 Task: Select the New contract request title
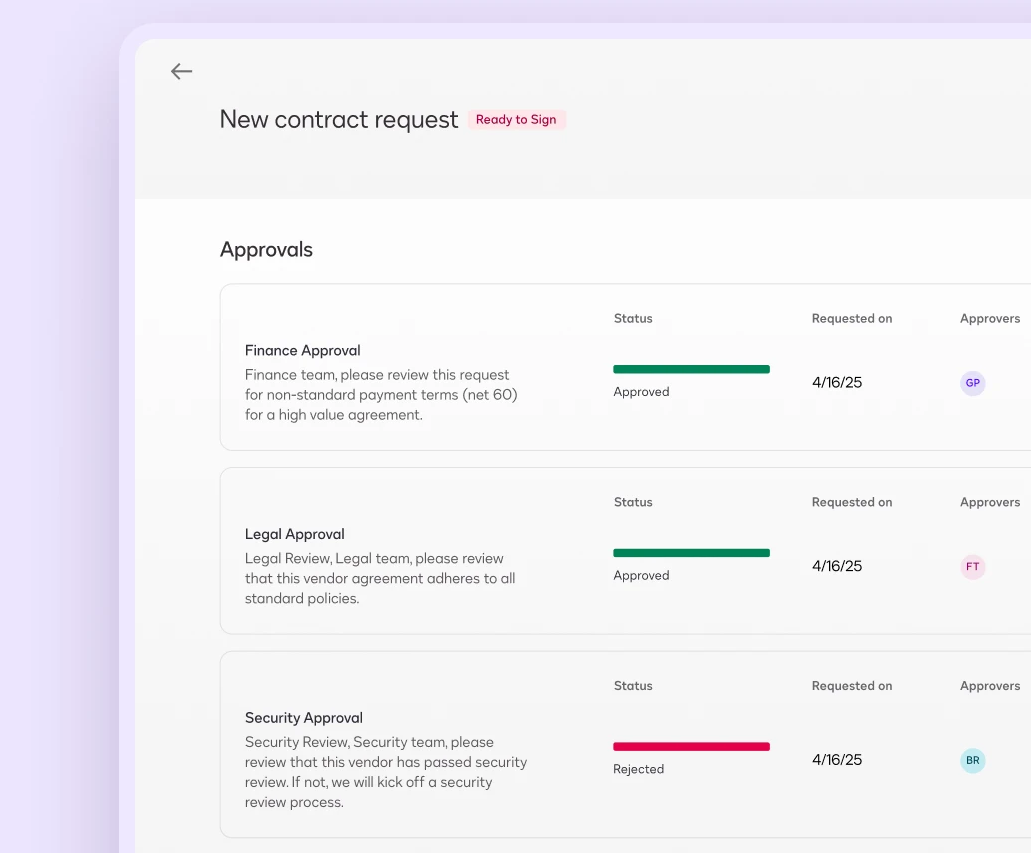[339, 120]
